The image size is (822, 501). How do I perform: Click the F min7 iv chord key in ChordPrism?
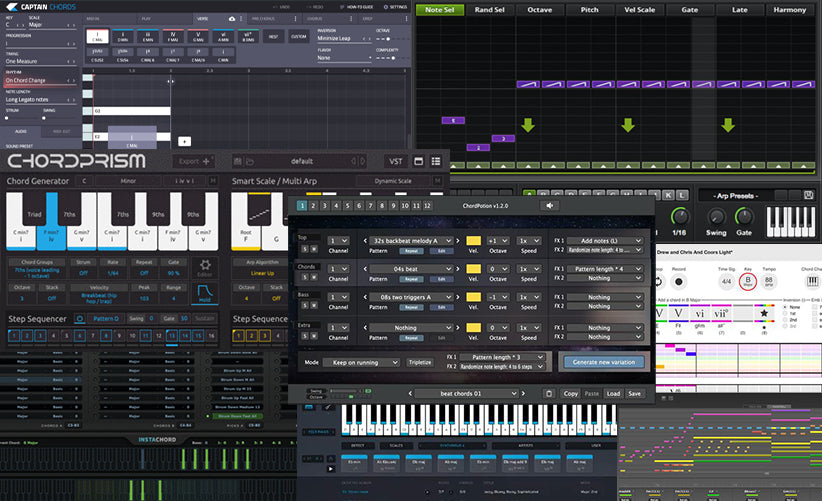click(52, 220)
